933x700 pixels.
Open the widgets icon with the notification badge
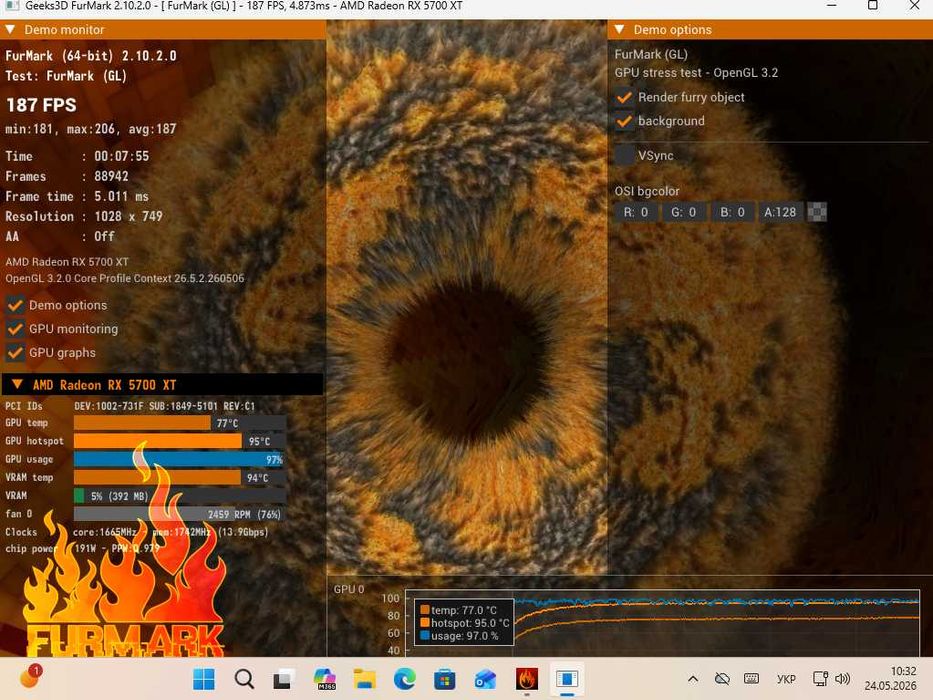(30, 677)
